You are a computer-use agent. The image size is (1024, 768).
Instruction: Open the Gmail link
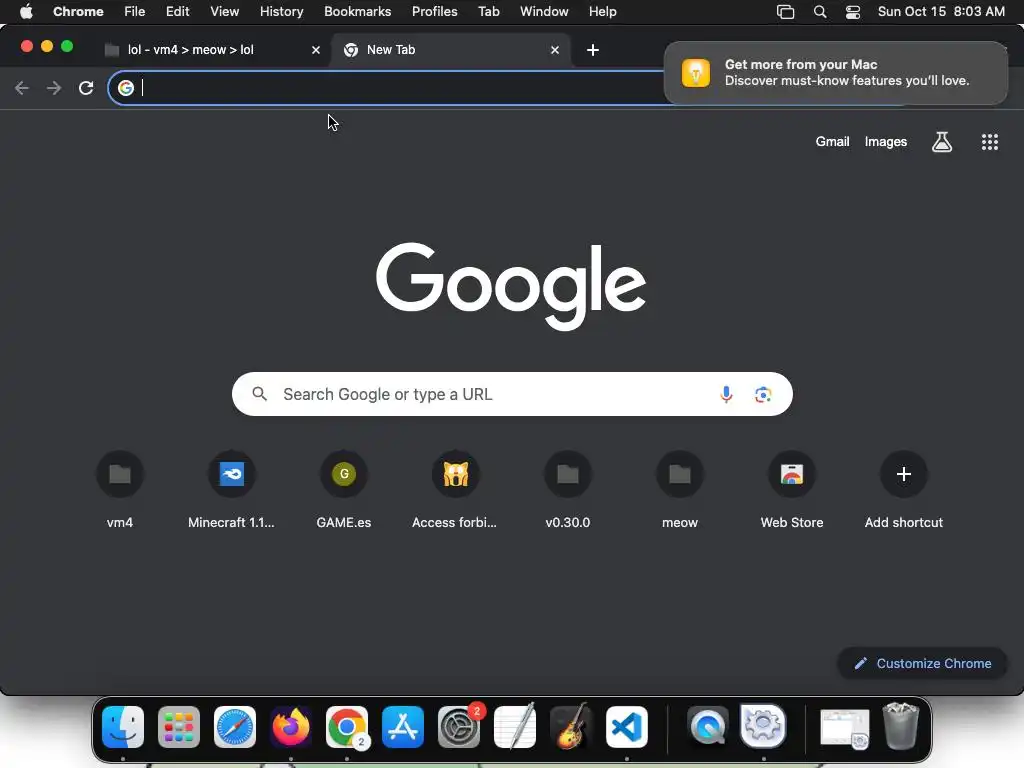(x=832, y=142)
